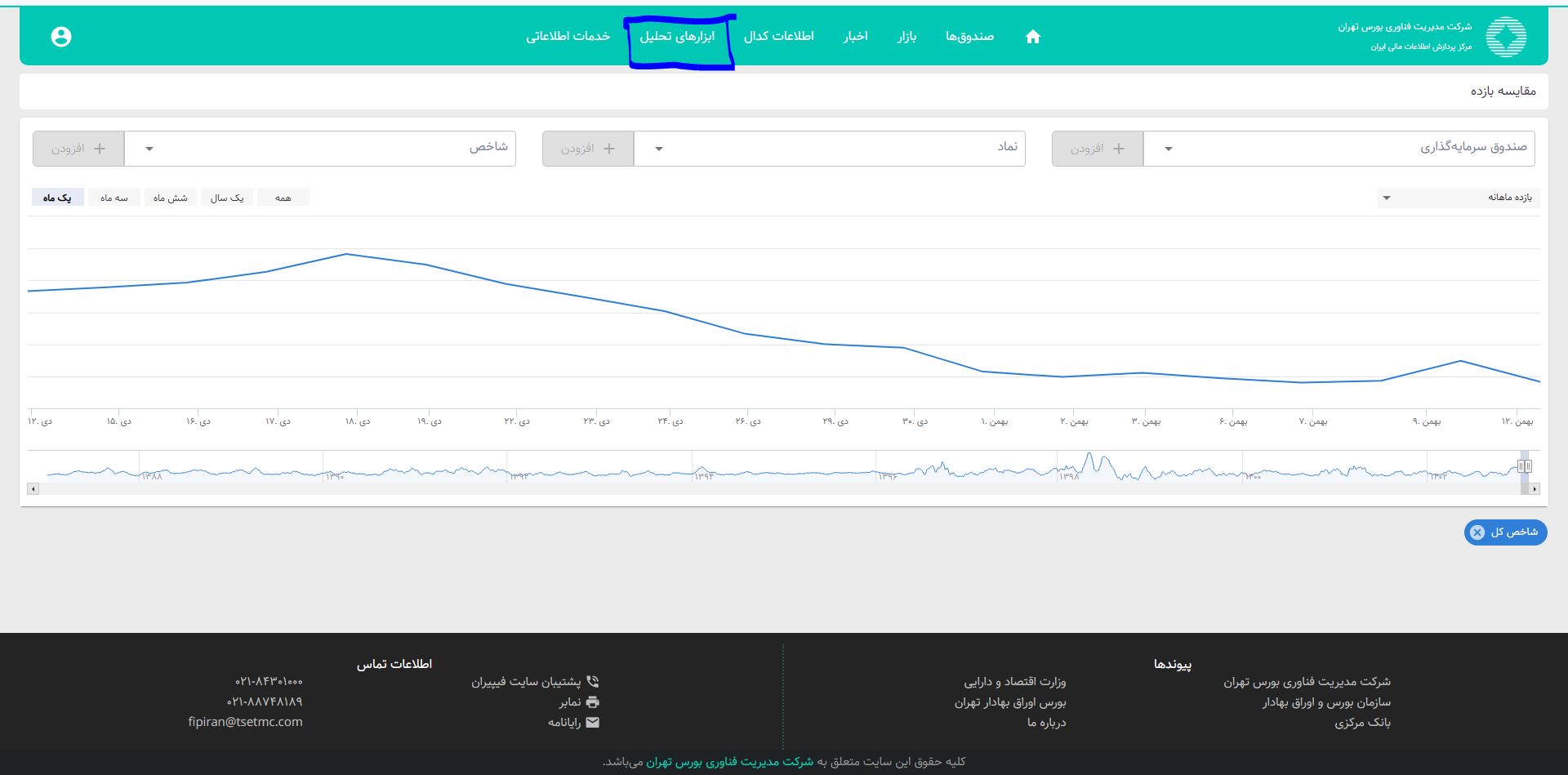Click the navigator range handle at right end

coord(1528,466)
